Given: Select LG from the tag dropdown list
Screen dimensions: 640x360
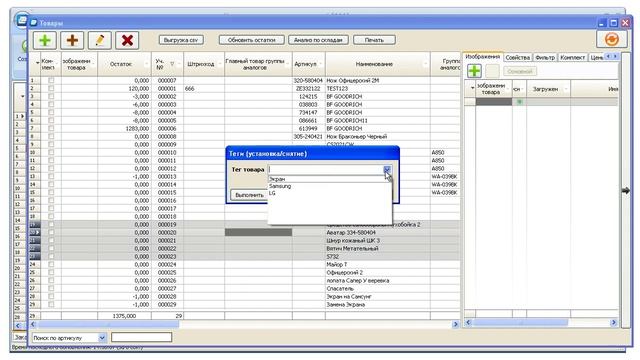Looking at the screenshot, I should coord(329,193).
